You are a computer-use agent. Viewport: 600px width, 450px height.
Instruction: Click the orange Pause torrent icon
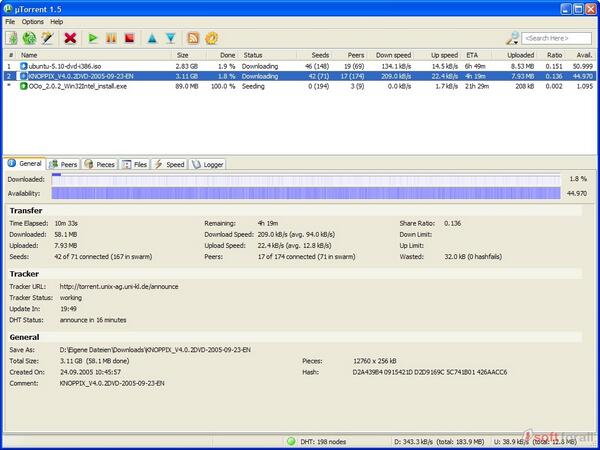pyautogui.click(x=111, y=38)
